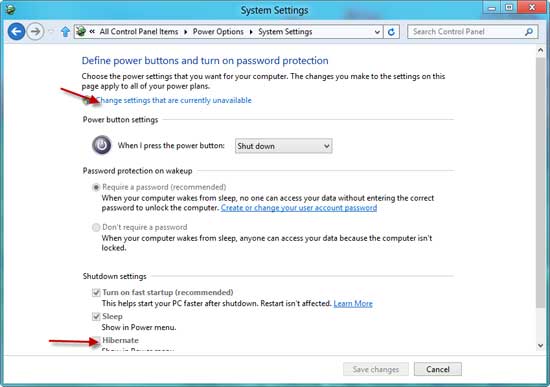This screenshot has width=550, height=387.
Task: Click the scrollbar up arrow
Action: [541, 51]
